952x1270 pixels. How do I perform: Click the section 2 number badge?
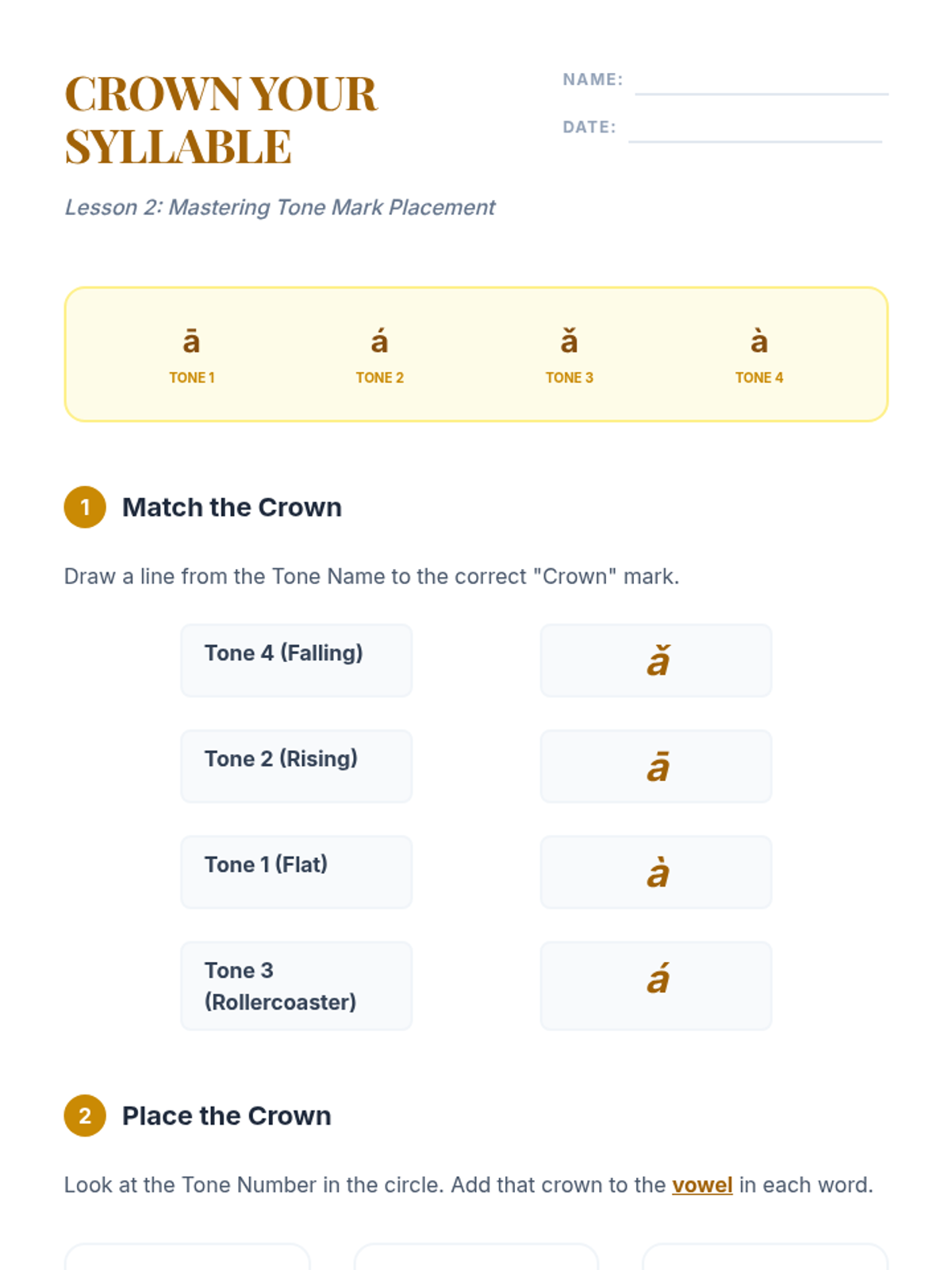[85, 1116]
